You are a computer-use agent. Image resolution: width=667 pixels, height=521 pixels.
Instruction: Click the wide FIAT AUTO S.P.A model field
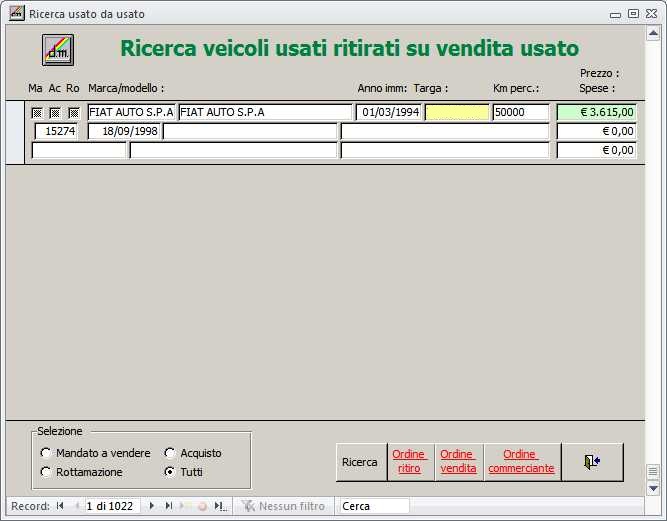click(266, 113)
